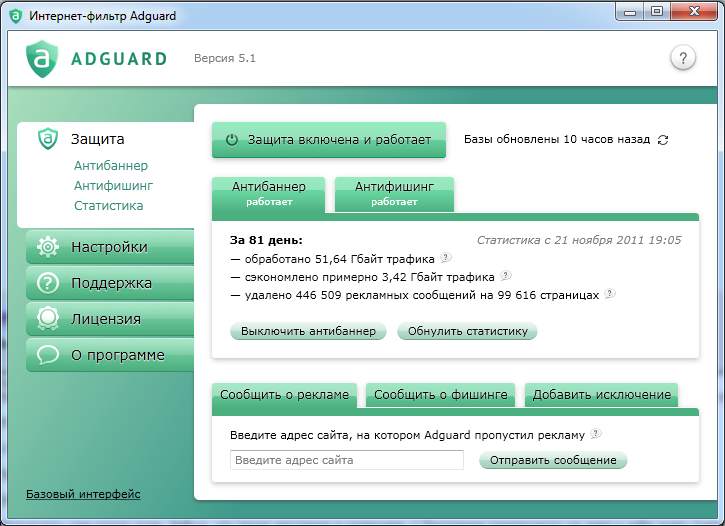Image resolution: width=725 pixels, height=526 pixels.
Task: Minimize the Adguard window
Action: pyautogui.click(x=630, y=12)
